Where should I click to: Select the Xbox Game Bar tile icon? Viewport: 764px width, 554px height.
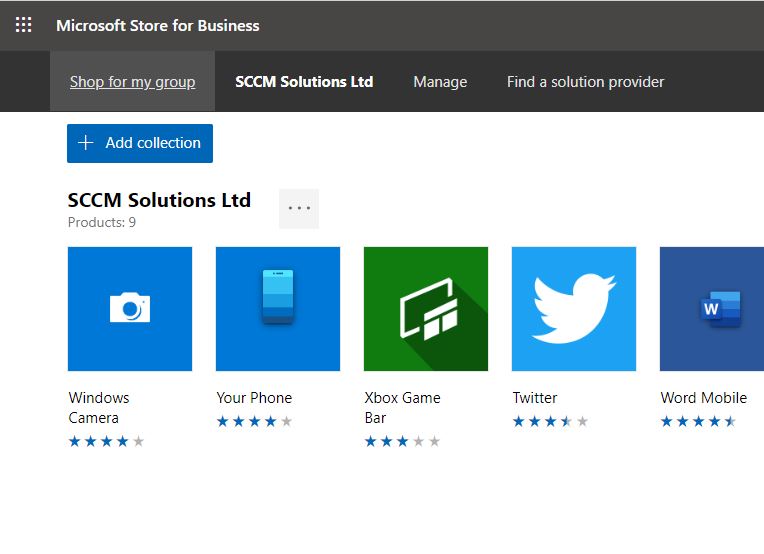(426, 309)
